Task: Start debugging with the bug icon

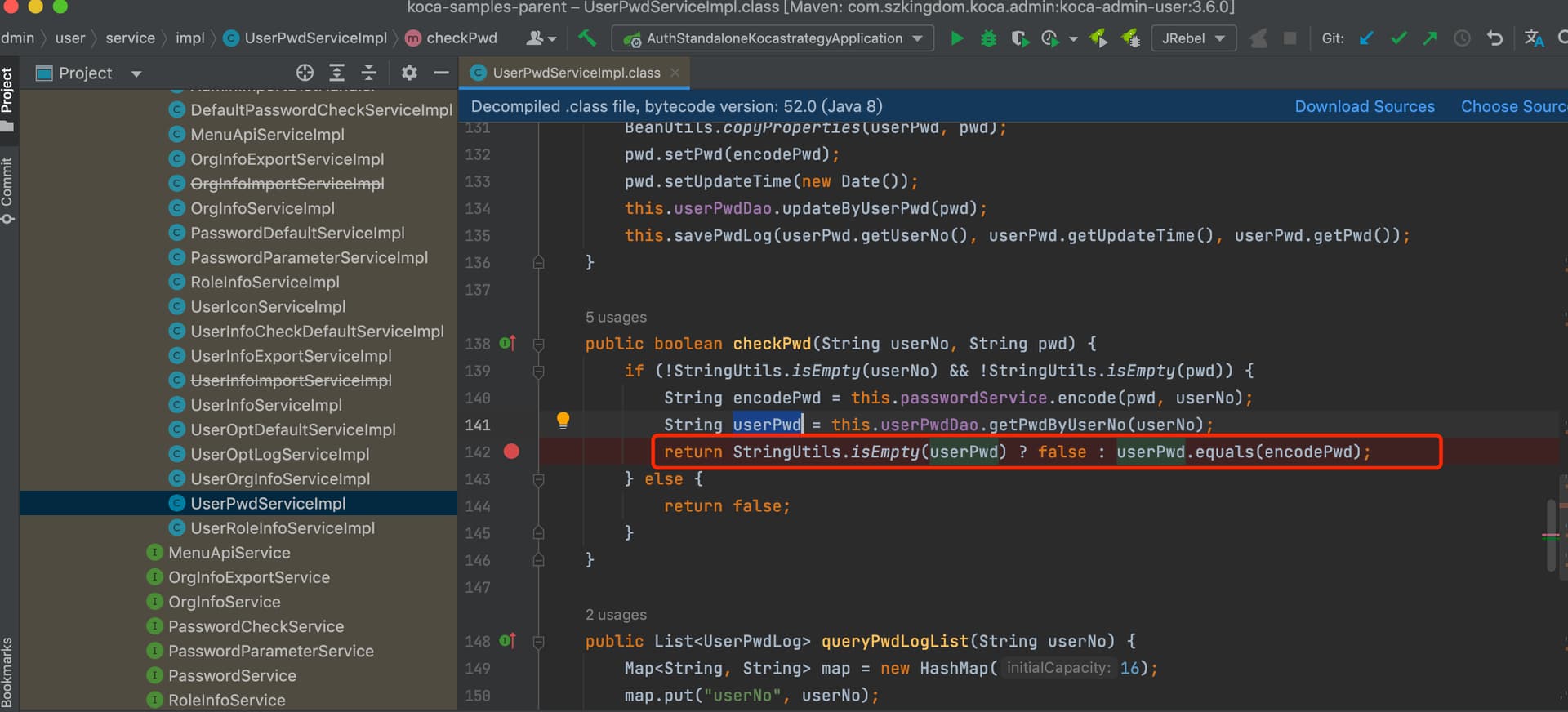Action: click(988, 38)
